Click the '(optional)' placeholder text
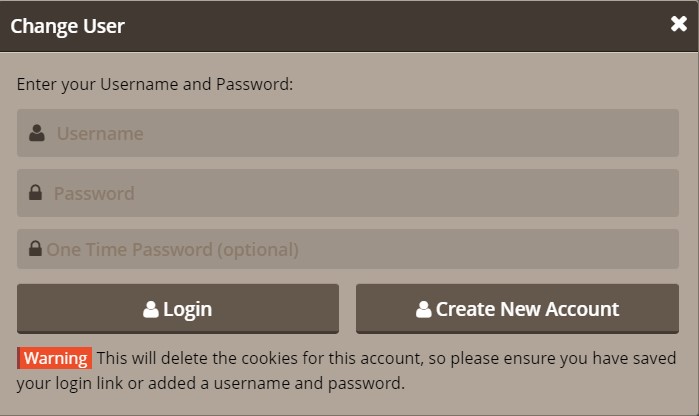Screen dimensions: 699x416 (258, 250)
